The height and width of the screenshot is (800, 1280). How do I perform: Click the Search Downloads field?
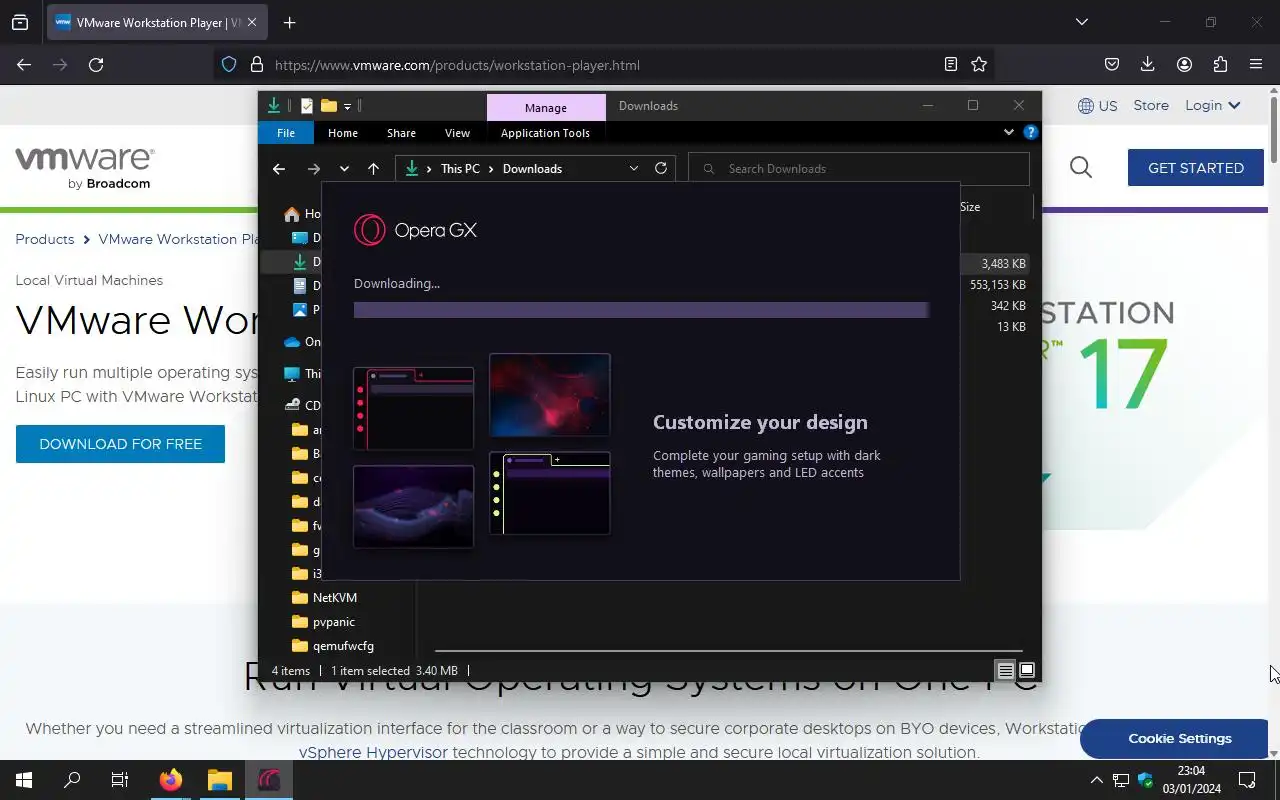(x=859, y=169)
